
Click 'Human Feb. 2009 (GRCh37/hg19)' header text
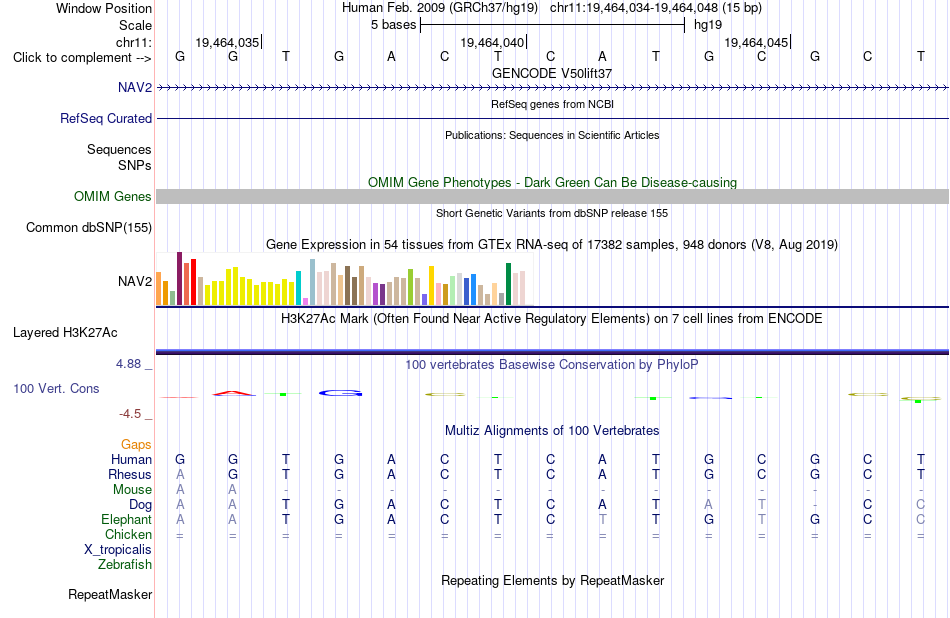440,8
